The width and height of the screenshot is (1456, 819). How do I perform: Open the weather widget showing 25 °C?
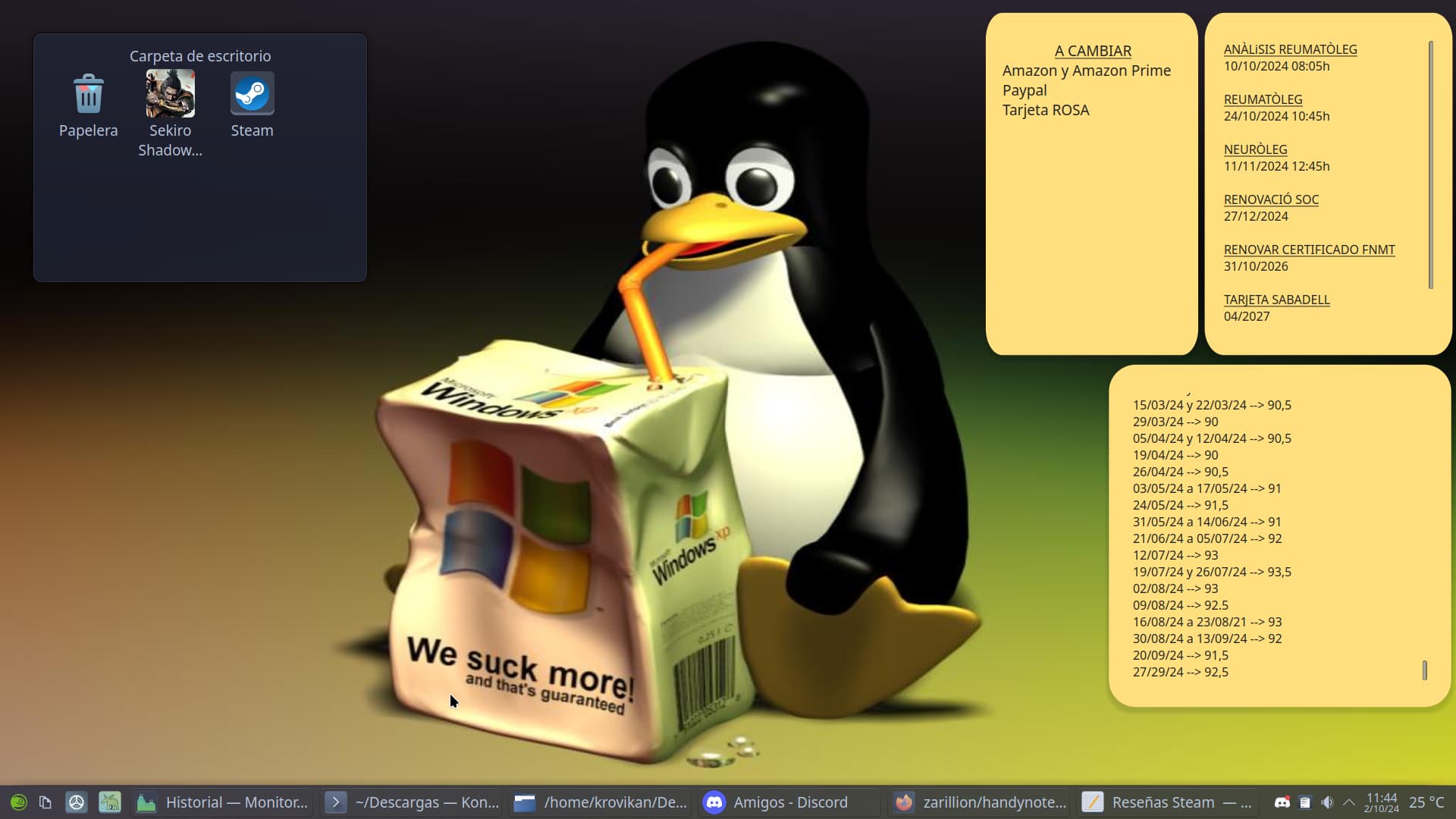coord(1426,802)
